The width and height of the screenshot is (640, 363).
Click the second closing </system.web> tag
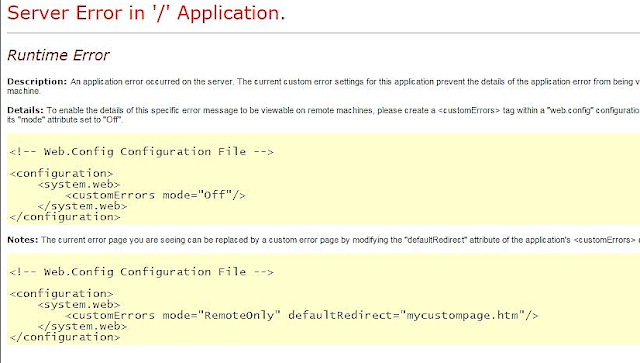click(x=82, y=326)
